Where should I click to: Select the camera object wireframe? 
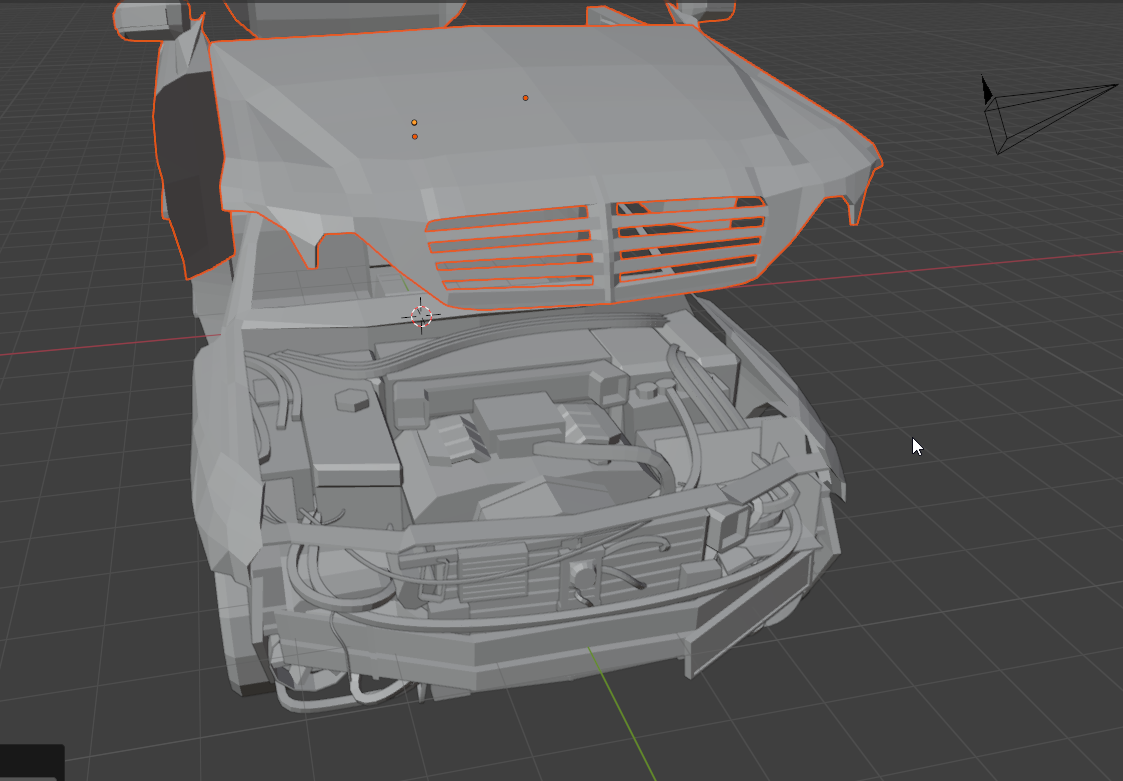[x=1040, y=113]
